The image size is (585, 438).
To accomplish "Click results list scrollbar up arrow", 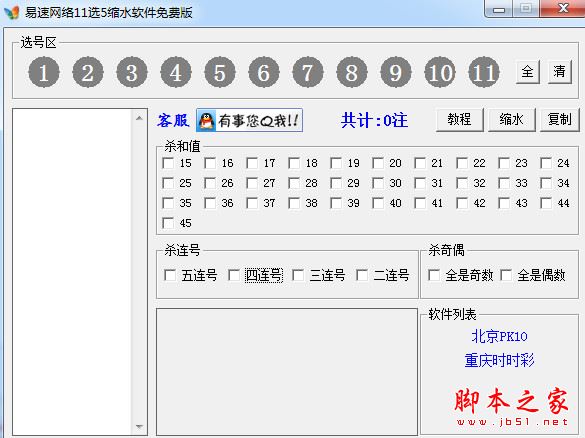I will [139, 118].
